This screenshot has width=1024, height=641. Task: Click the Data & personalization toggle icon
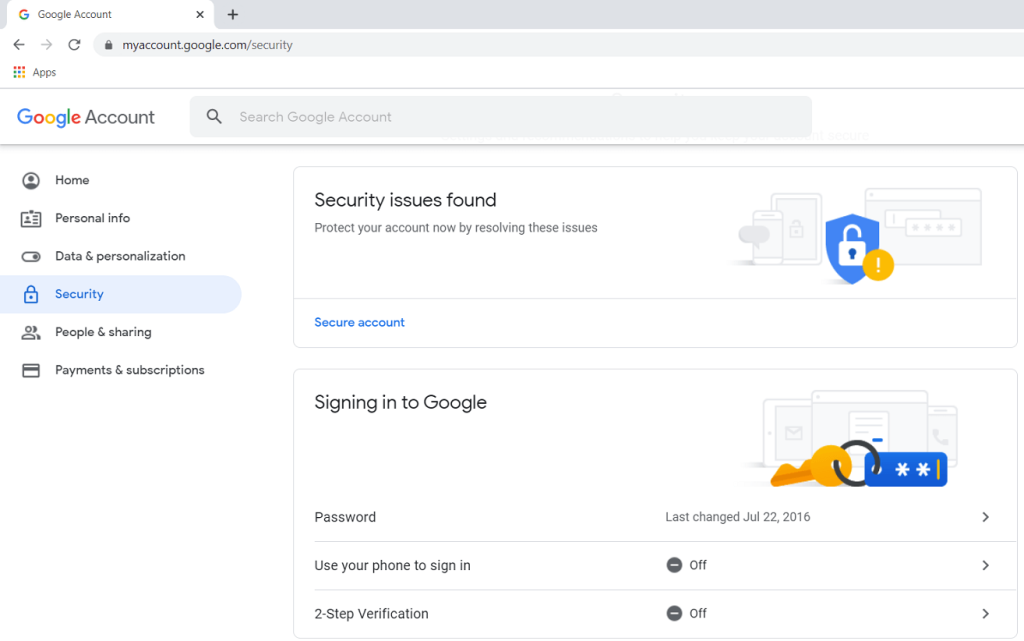click(x=31, y=257)
